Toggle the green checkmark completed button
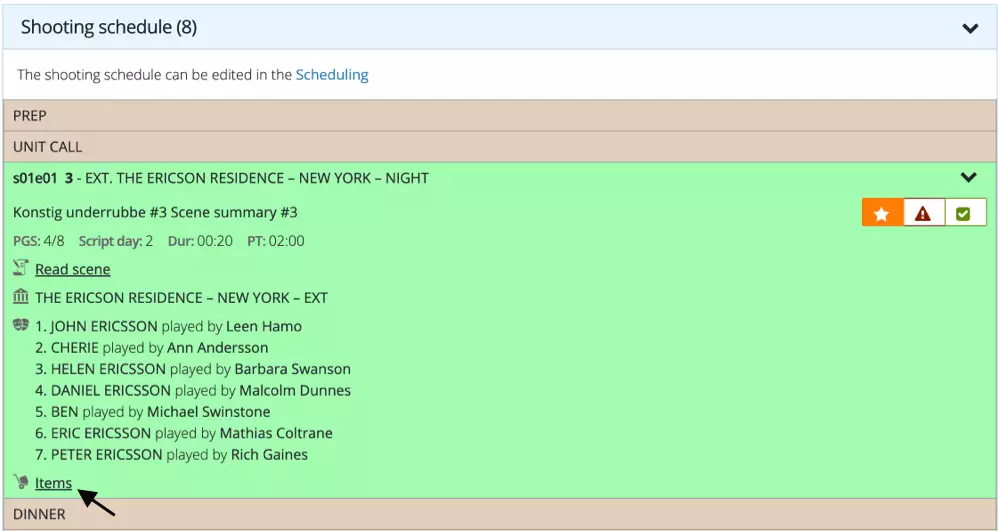998x531 pixels. [x=965, y=213]
